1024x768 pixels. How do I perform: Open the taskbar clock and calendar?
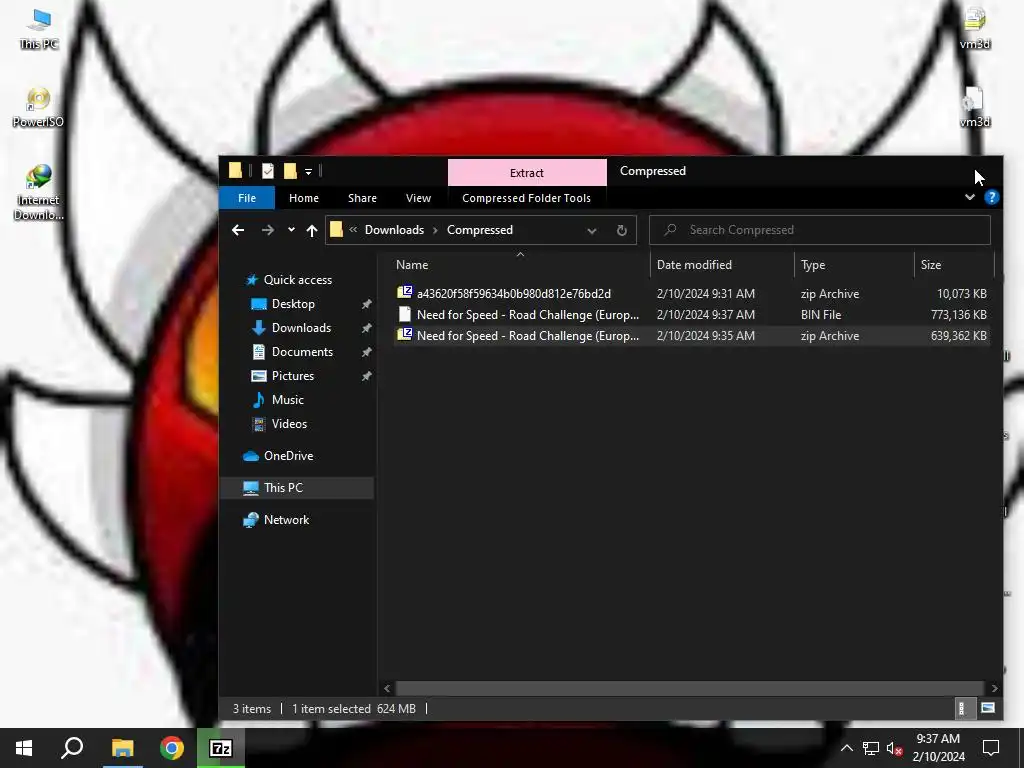938,748
